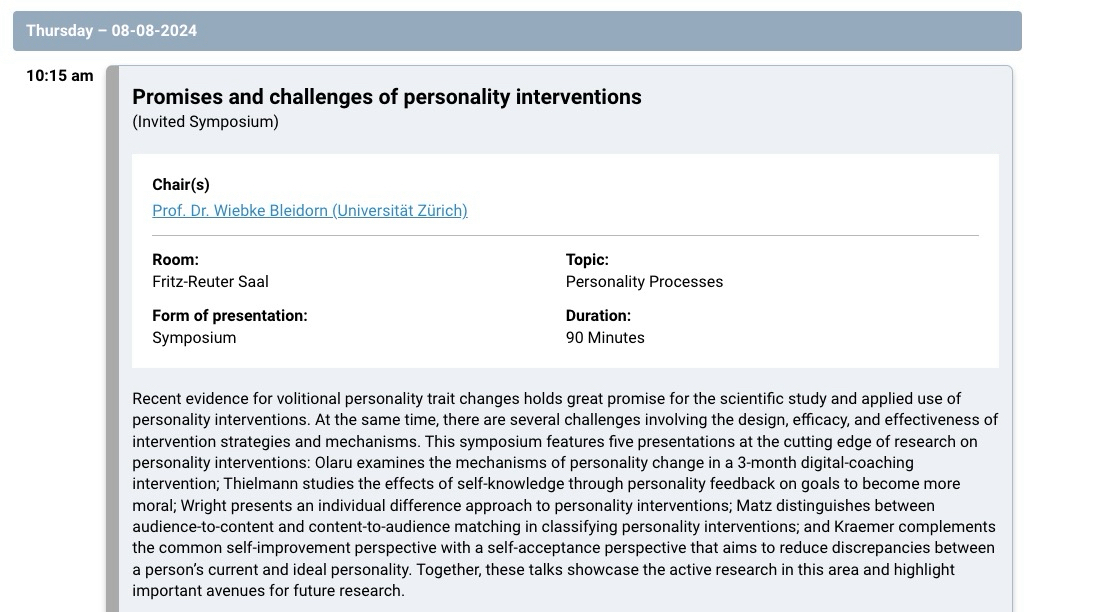Select the 10:15 am time label

(x=60, y=76)
